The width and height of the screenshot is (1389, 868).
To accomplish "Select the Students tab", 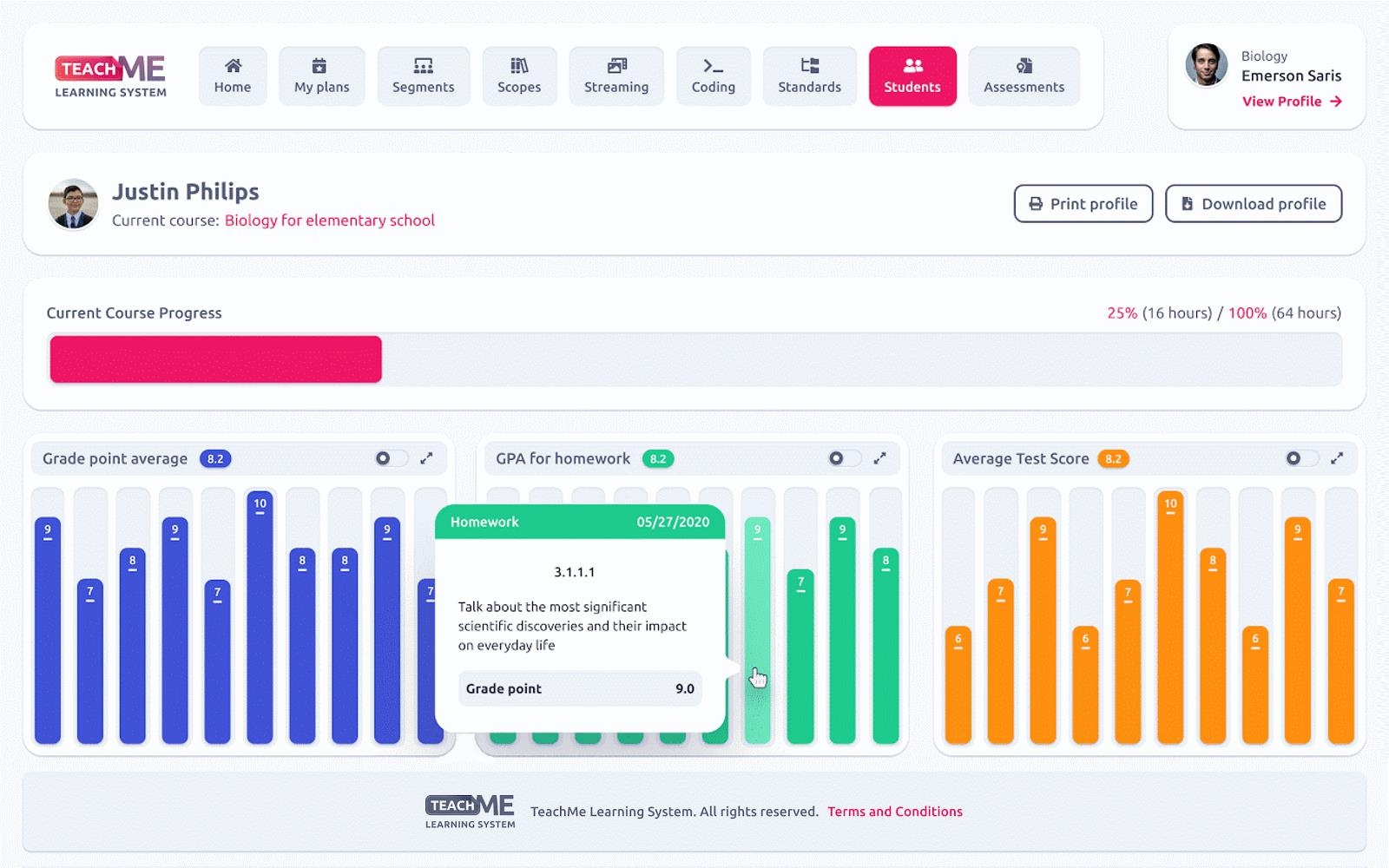I will pyautogui.click(x=912, y=76).
